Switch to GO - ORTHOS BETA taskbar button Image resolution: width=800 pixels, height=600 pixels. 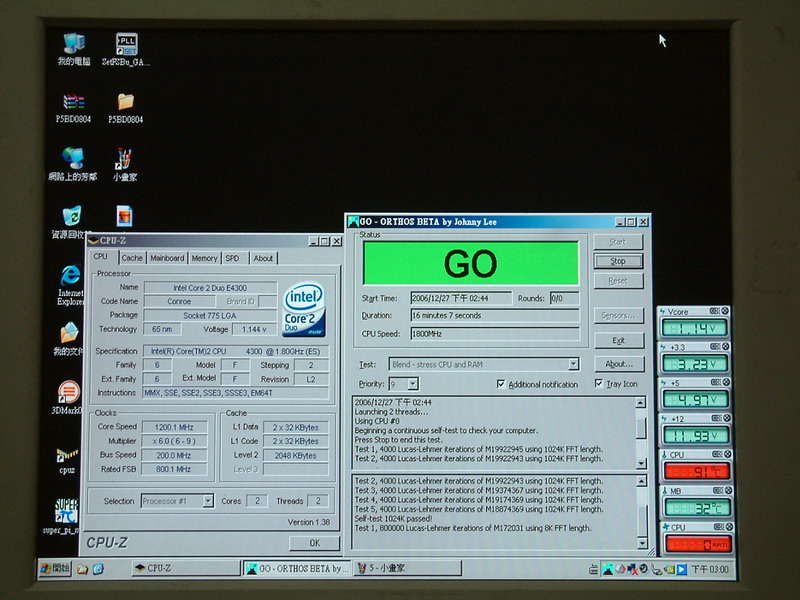coord(297,568)
